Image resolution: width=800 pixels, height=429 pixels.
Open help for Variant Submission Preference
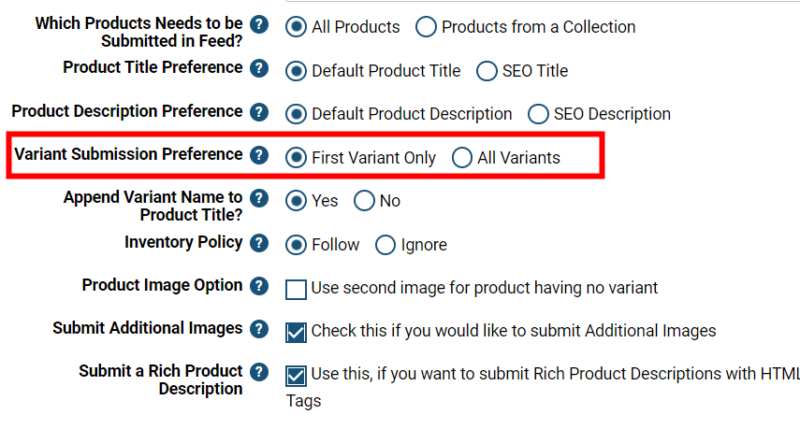[x=259, y=155]
